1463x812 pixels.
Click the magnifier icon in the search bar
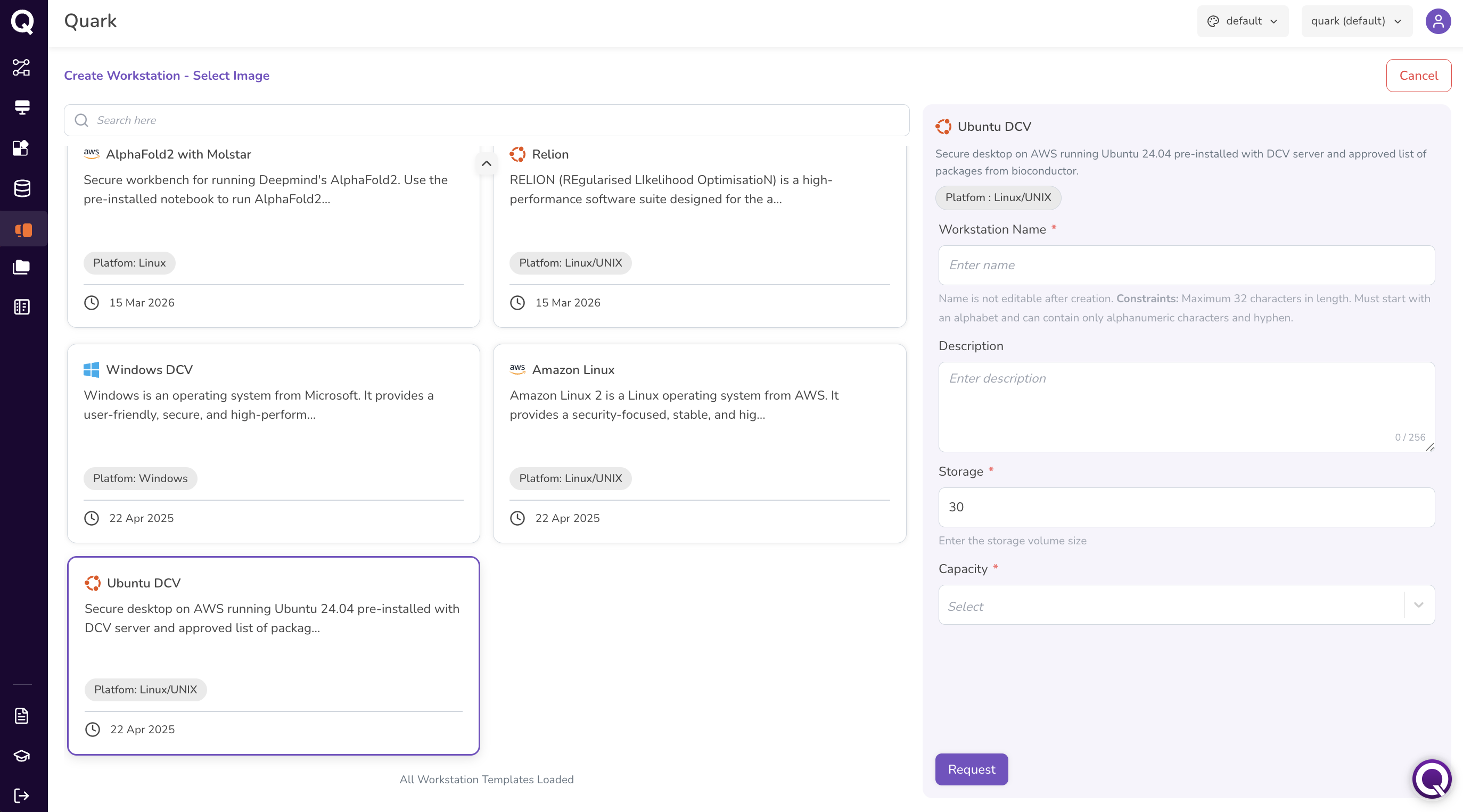point(81,120)
